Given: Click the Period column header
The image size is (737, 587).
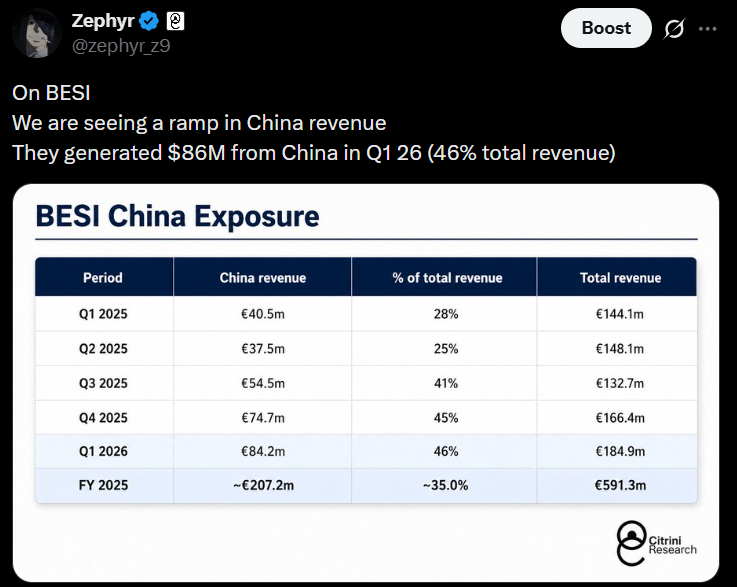Looking at the screenshot, I should pyautogui.click(x=103, y=278).
